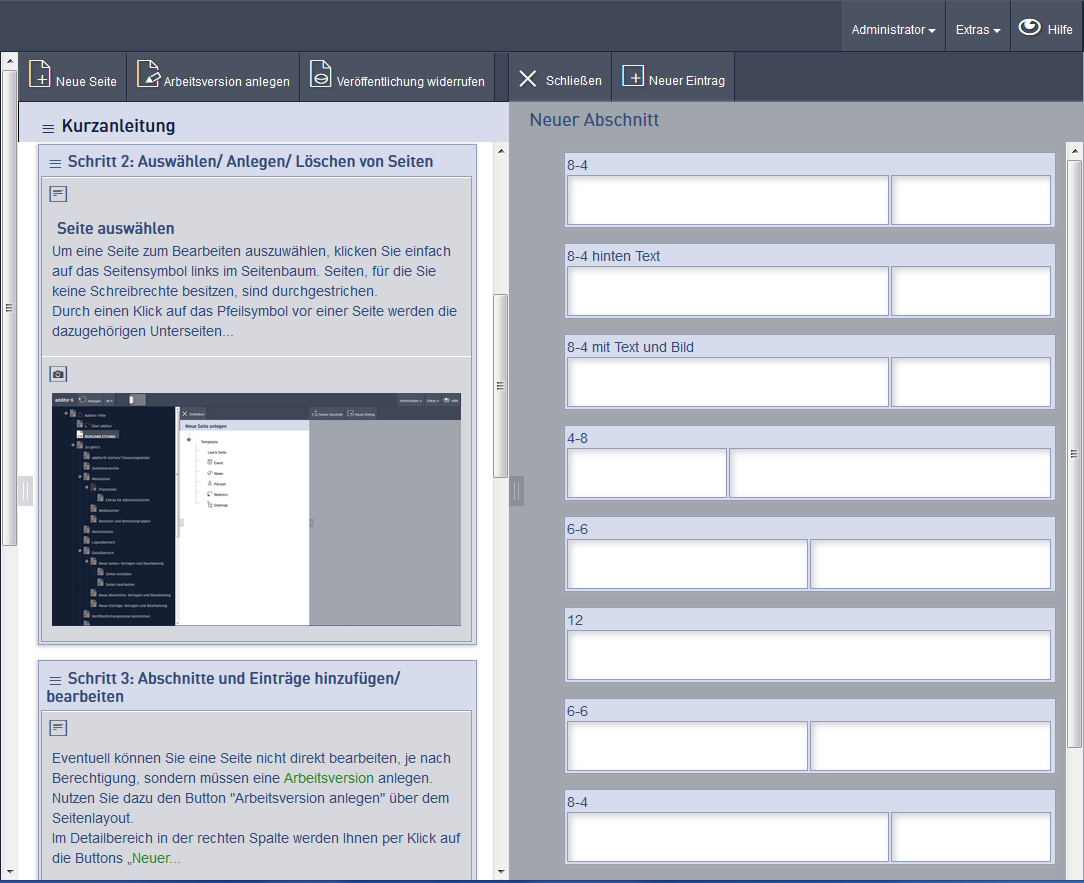Click the embedded page tree screenshot thumbnail

tap(256, 509)
